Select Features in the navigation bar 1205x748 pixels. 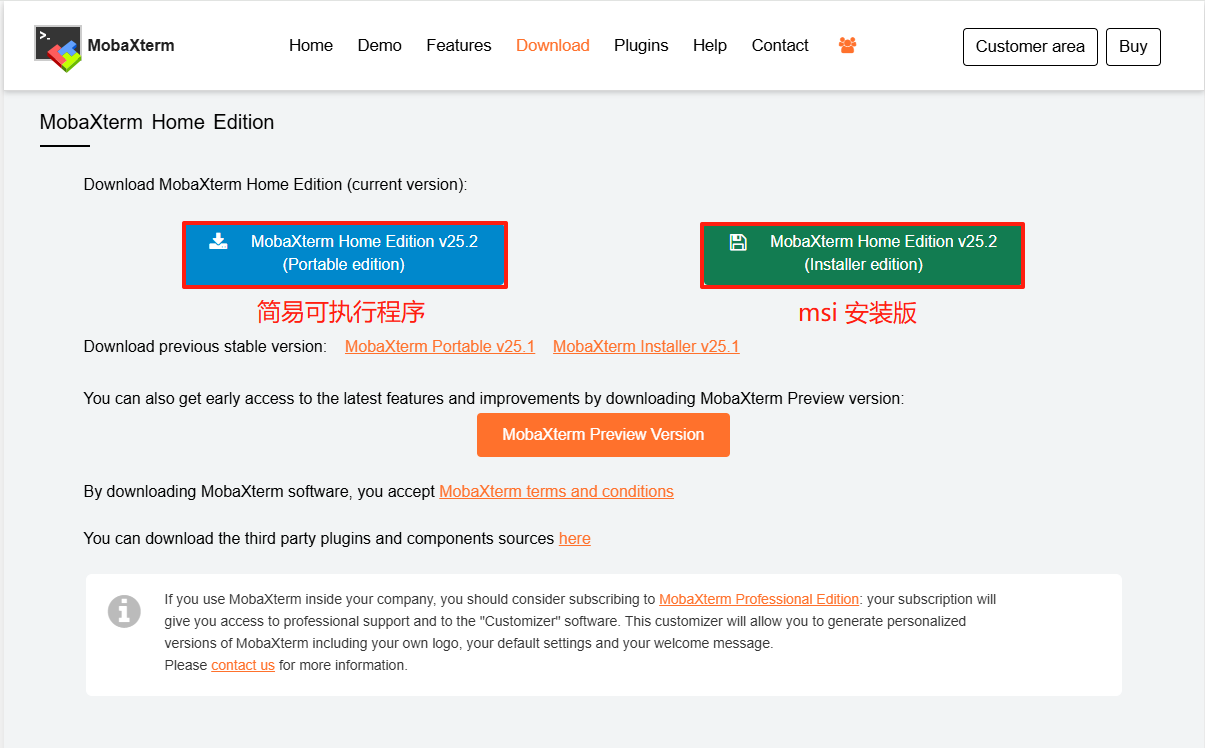(459, 46)
